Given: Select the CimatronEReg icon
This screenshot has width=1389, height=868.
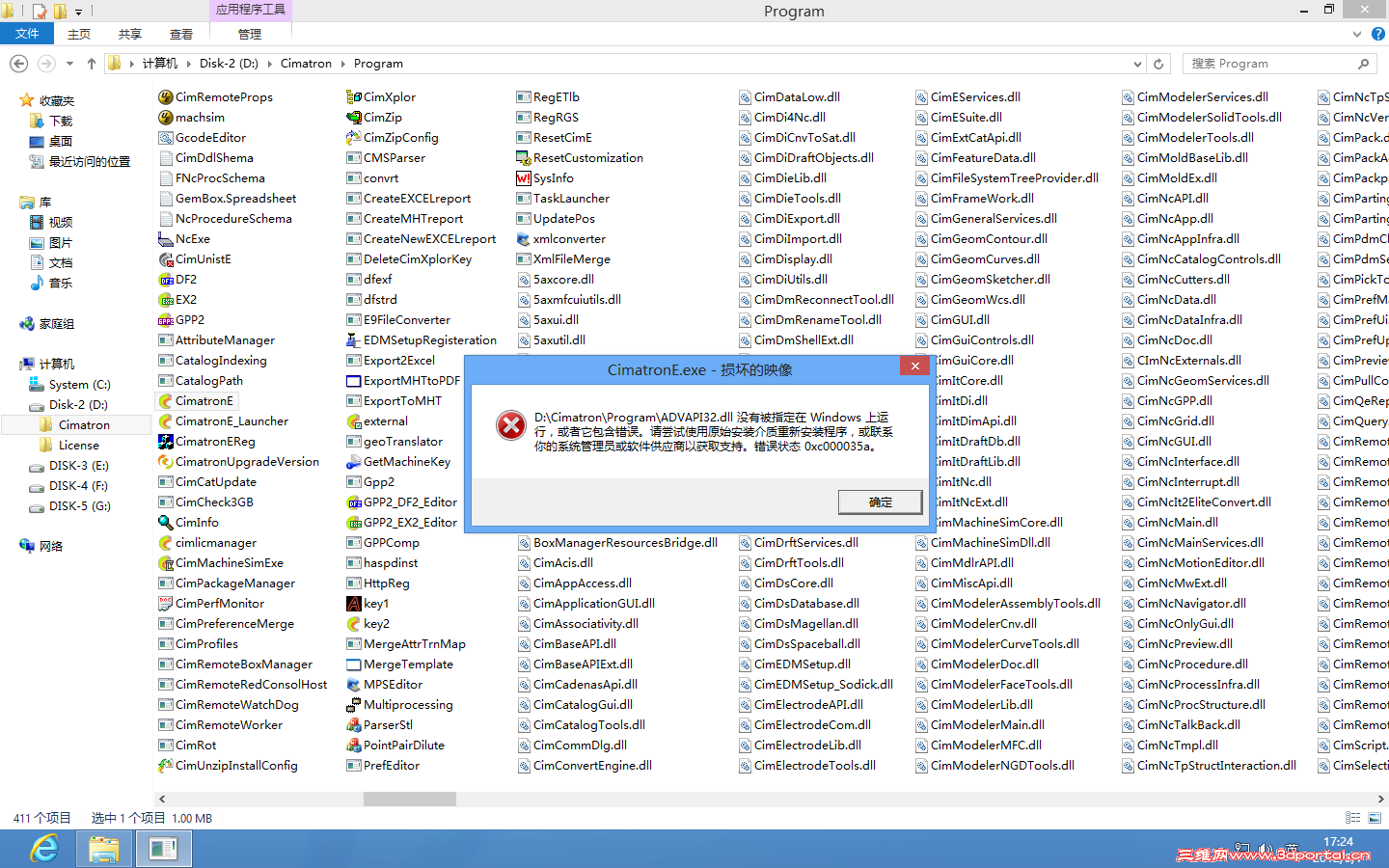Looking at the screenshot, I should point(166,442).
